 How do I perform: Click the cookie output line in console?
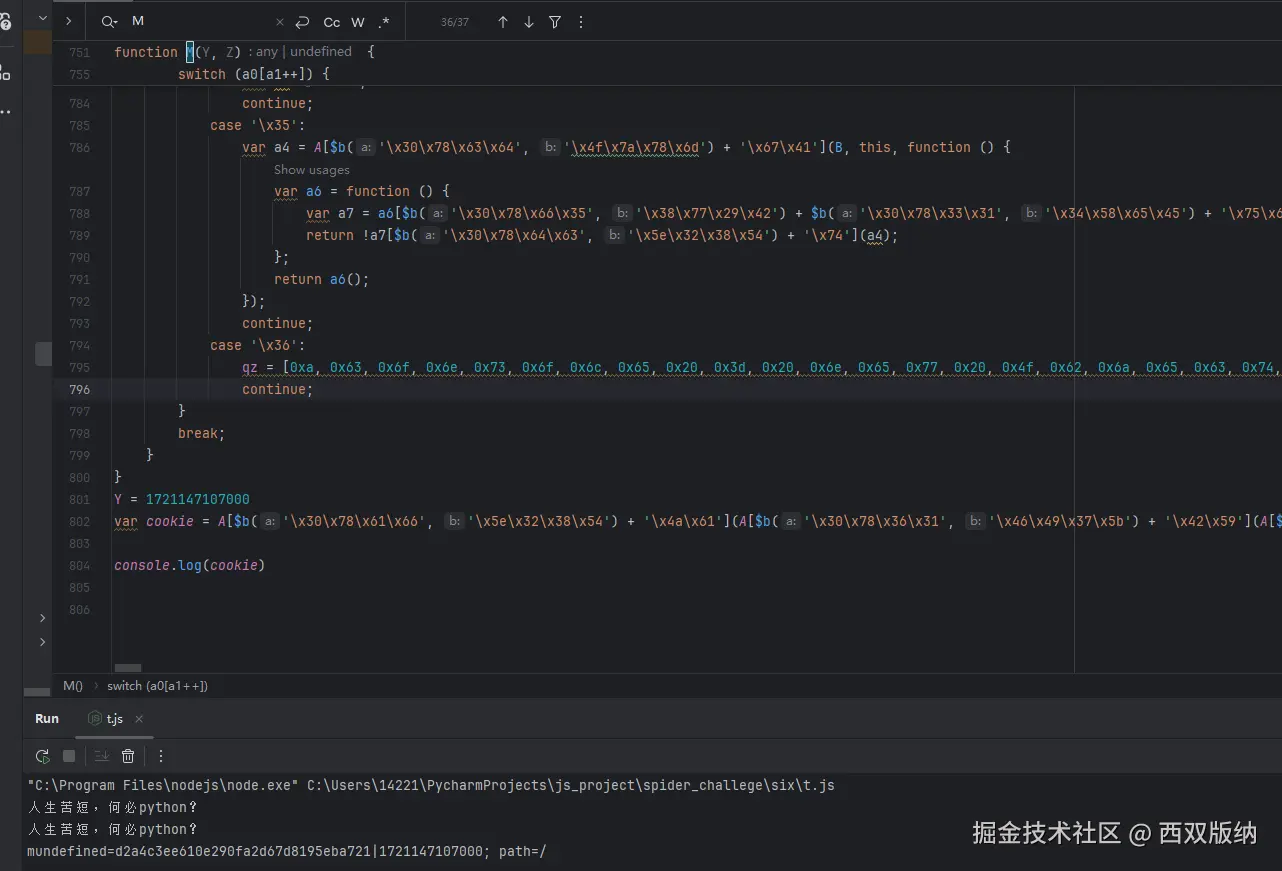[x=287, y=852]
